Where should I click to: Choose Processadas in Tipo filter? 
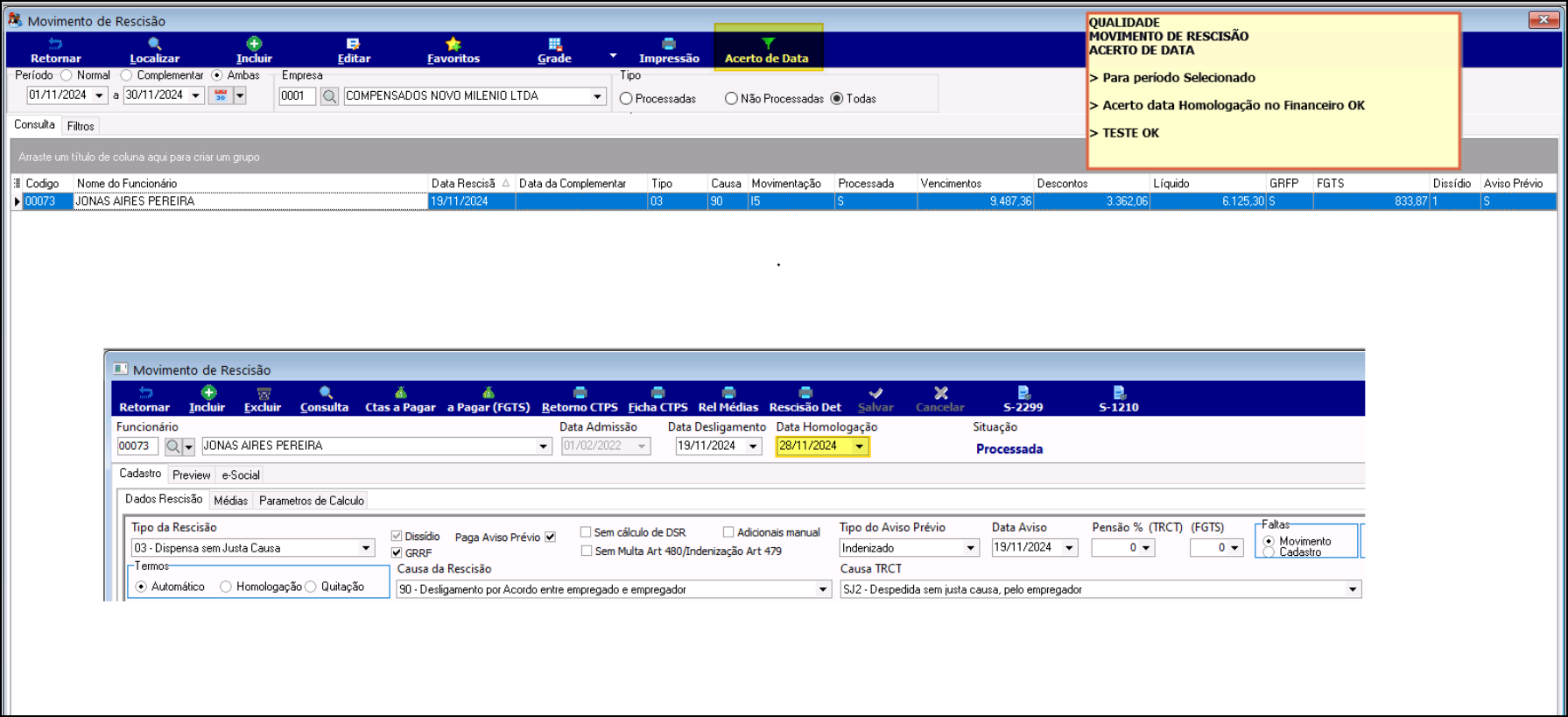click(x=626, y=99)
